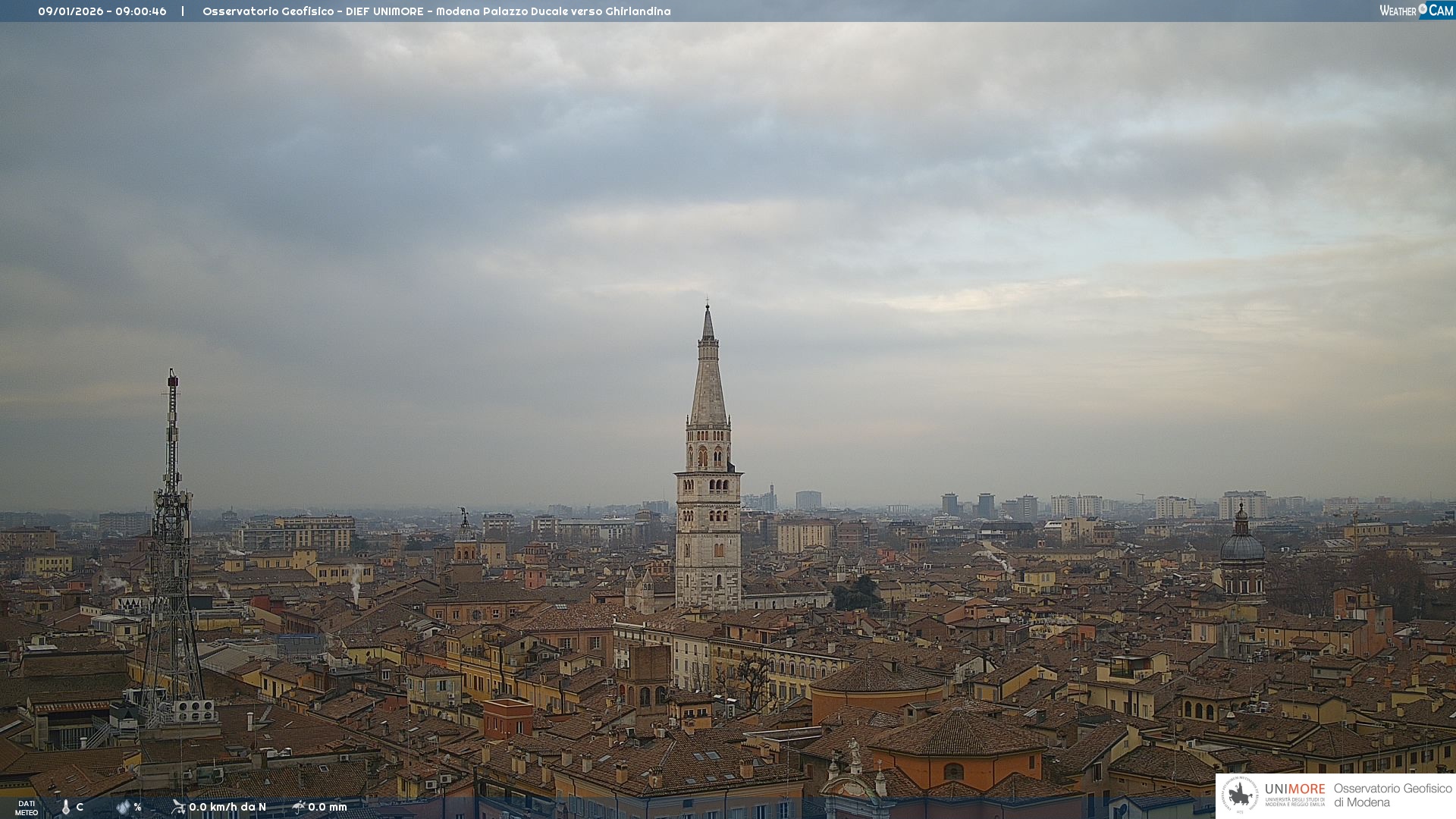Screen dimensions: 1456x819
Task: Click the 0.0 mm rainfall reading
Action: [x=327, y=807]
